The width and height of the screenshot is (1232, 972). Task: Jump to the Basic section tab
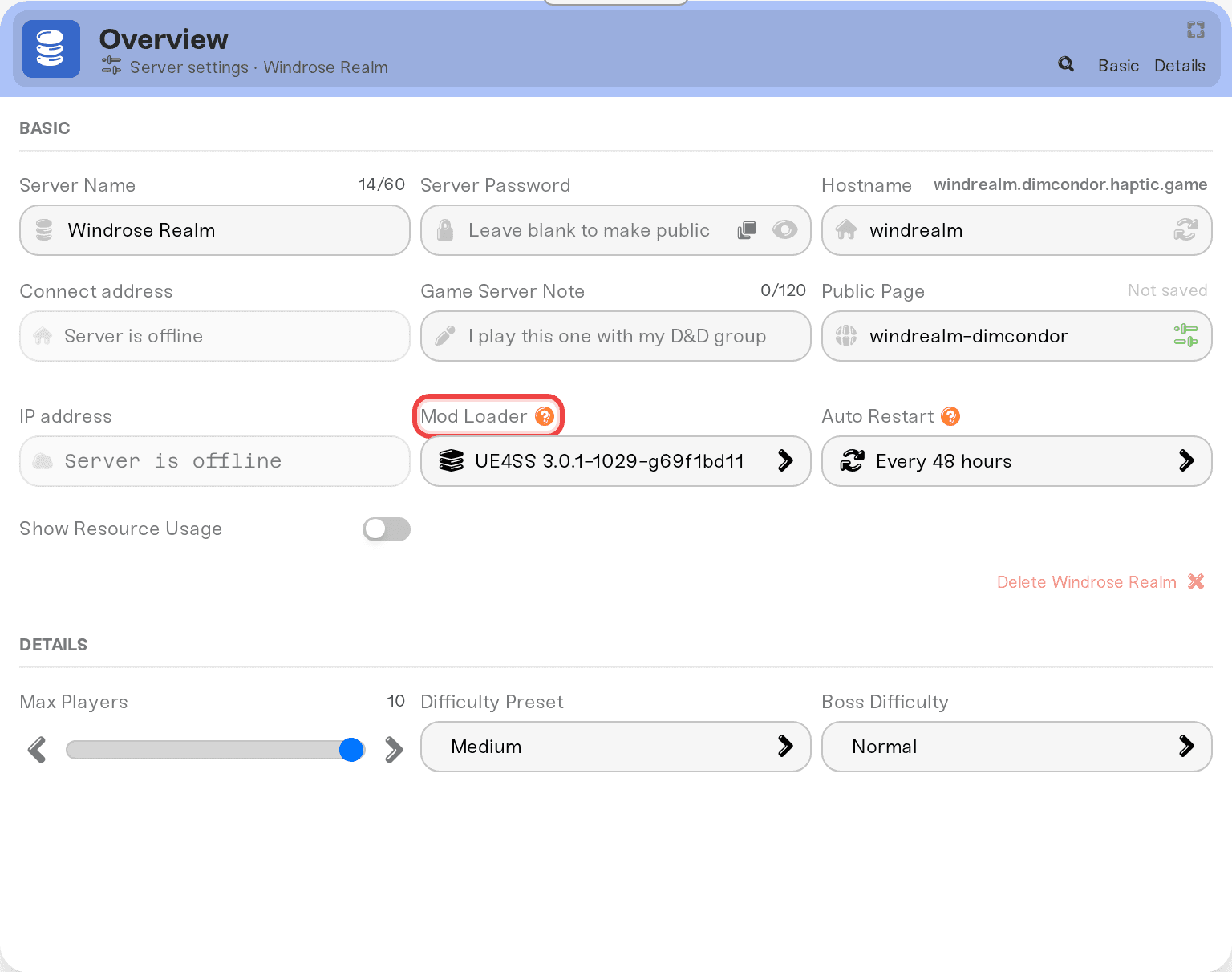1118,66
